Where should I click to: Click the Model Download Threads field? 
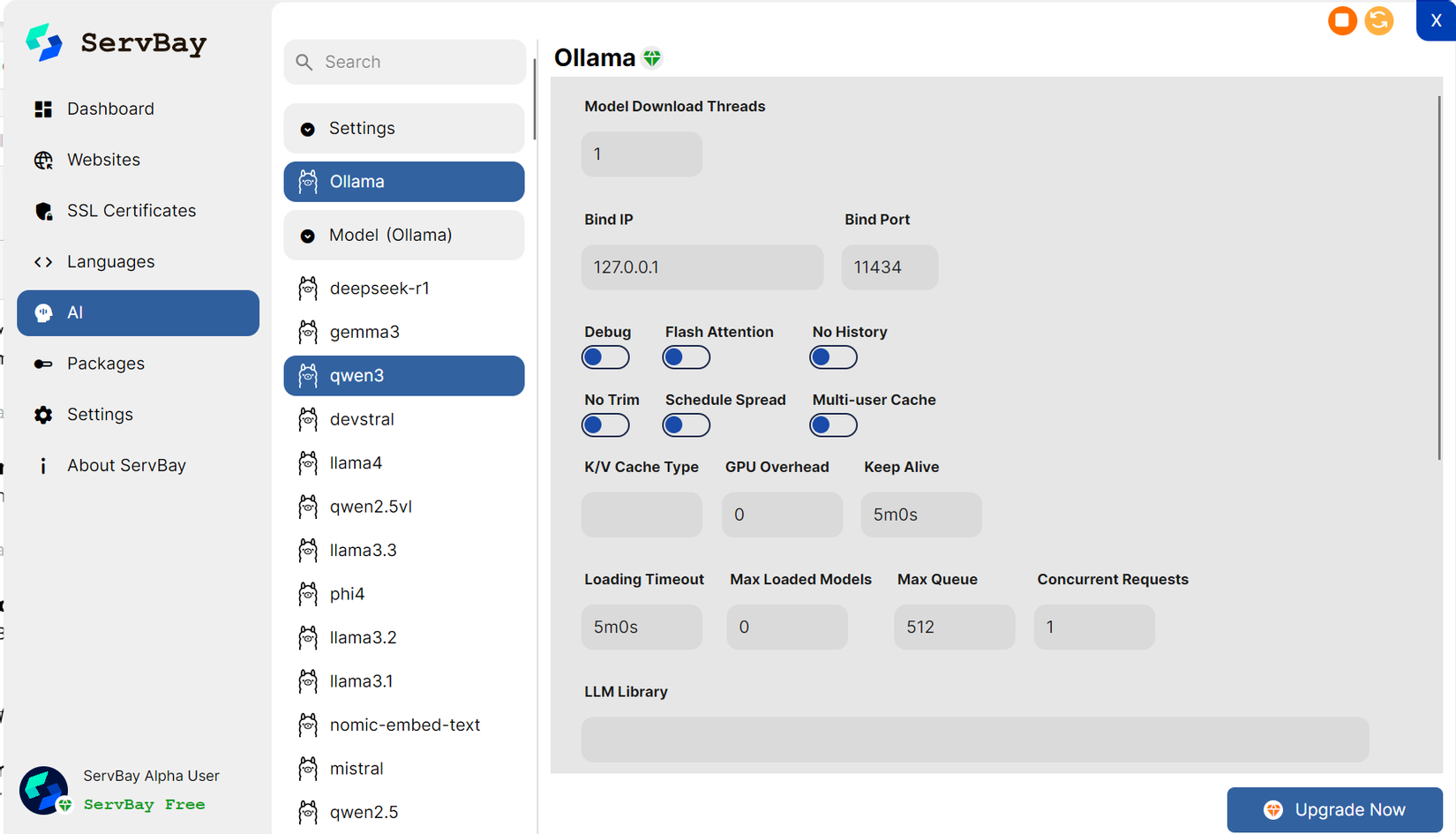(x=642, y=154)
